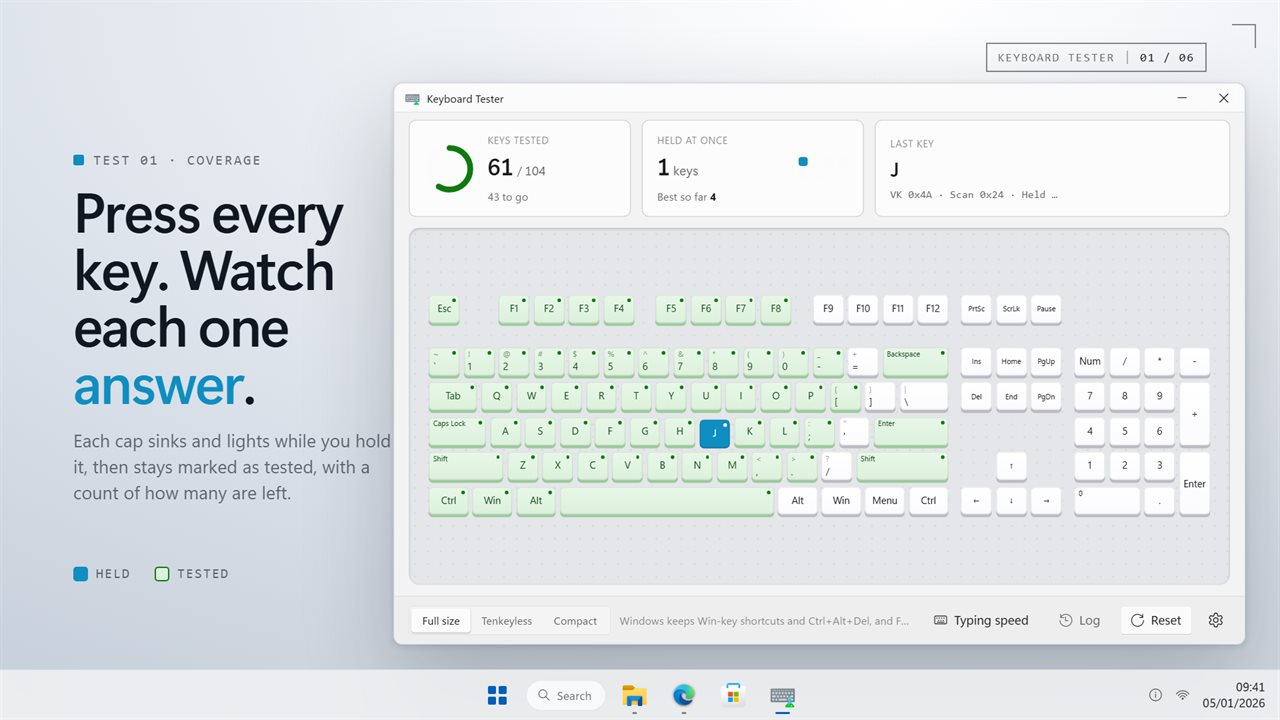Switch to the Compact layout
The width and height of the screenshot is (1280, 720).
point(575,621)
